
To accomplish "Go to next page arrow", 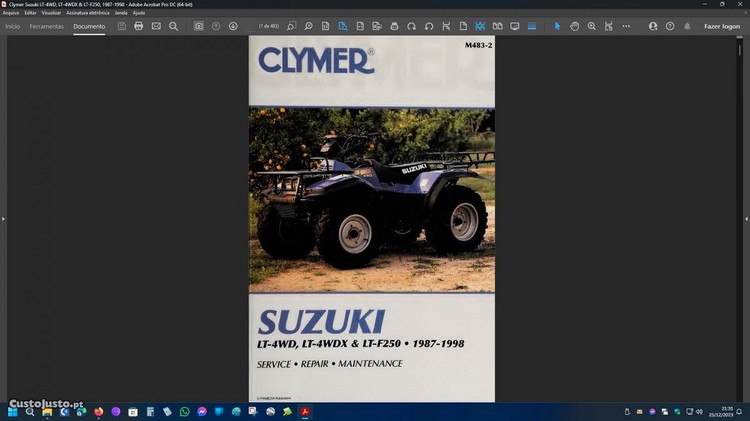I will tap(233, 26).
